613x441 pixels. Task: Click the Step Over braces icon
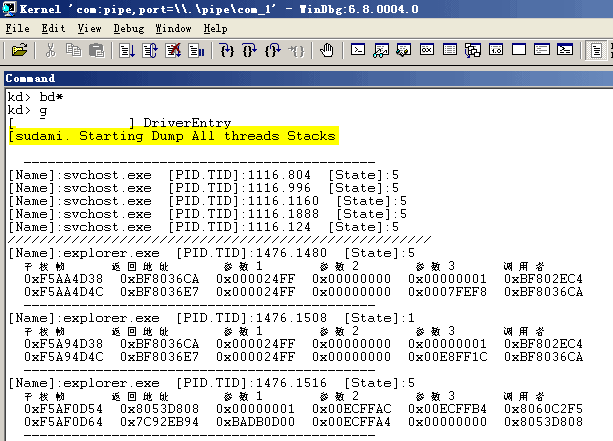(249, 50)
